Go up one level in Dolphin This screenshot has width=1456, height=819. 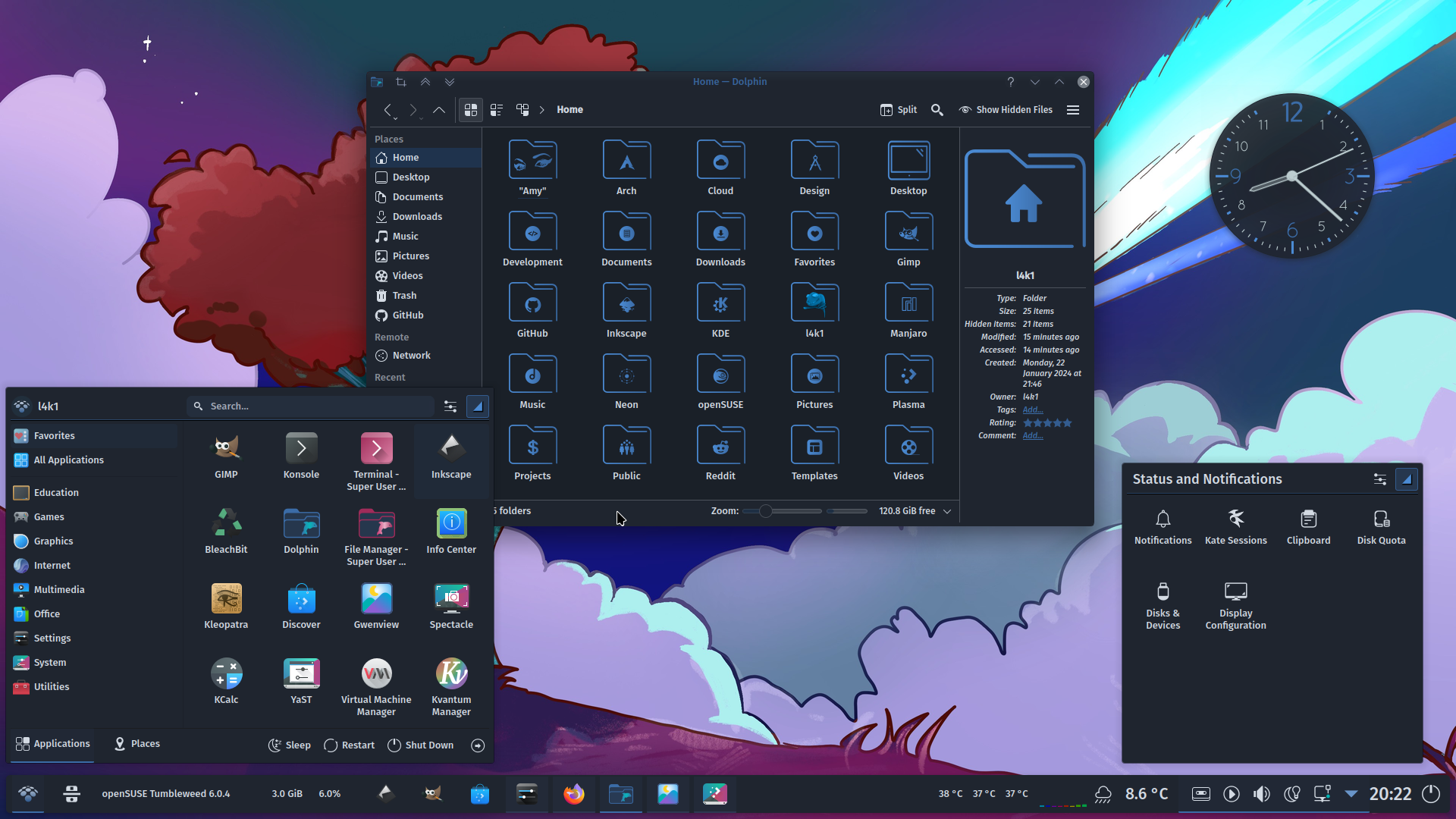pyautogui.click(x=439, y=110)
